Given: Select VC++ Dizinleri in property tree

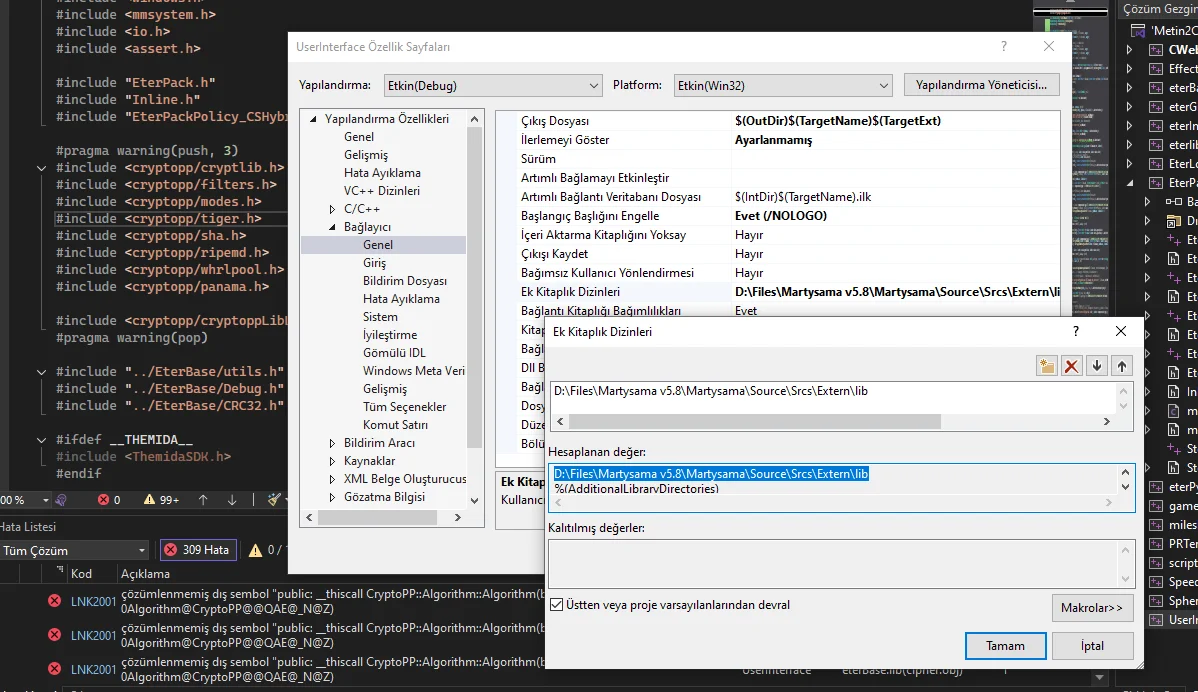Looking at the screenshot, I should click(381, 191).
